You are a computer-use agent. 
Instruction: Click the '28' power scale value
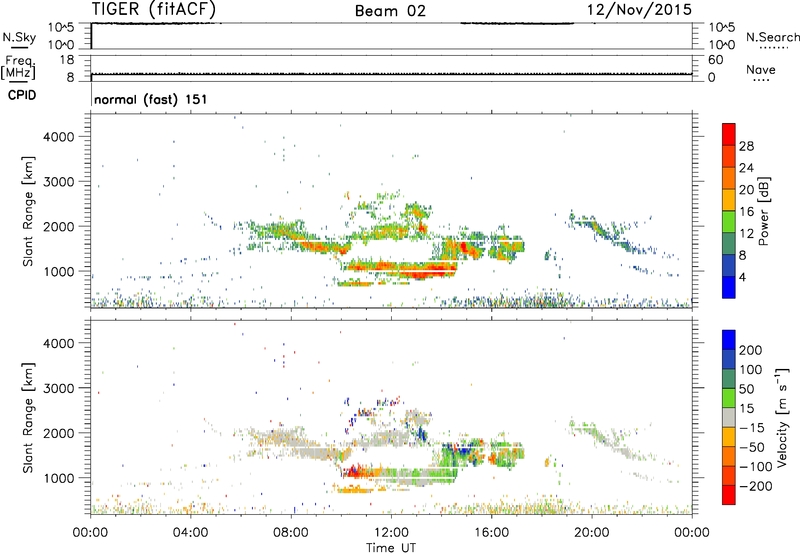click(746, 146)
